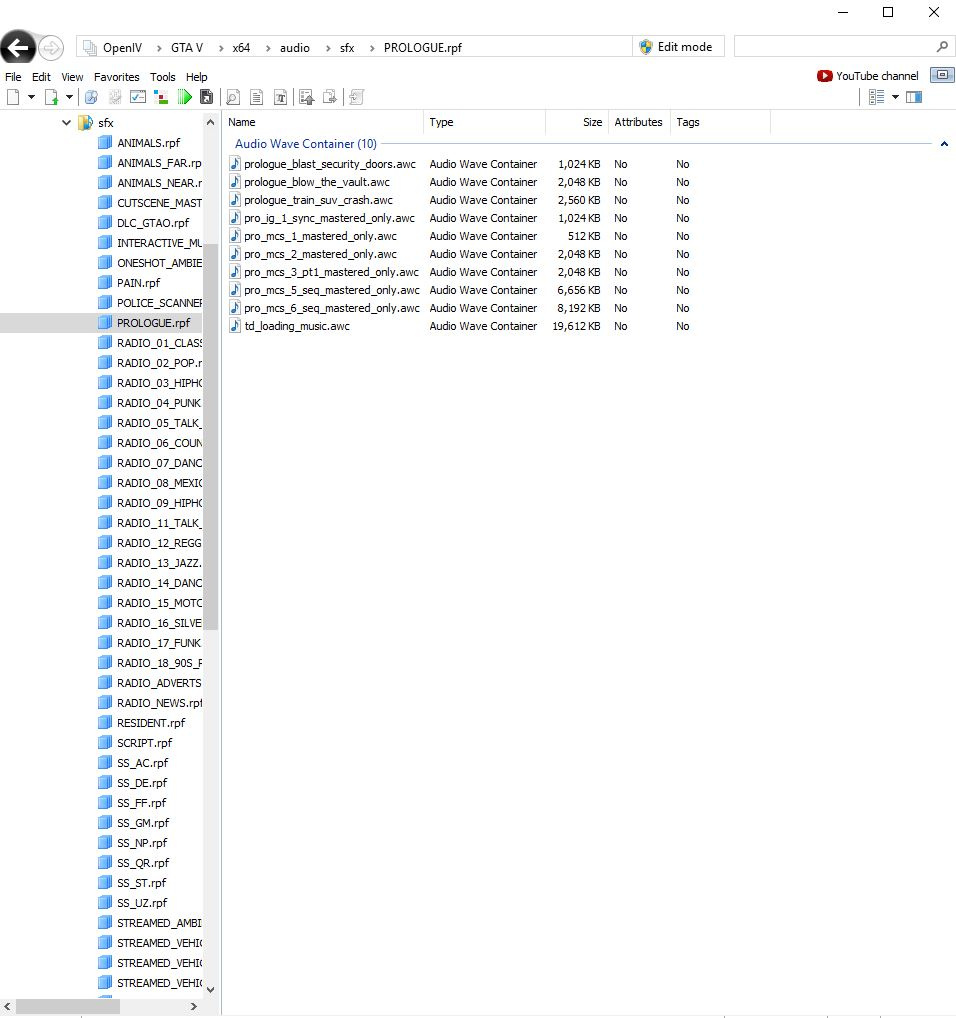Click the breadcrumb chevron after GTA V
This screenshot has height=1018, width=956.
(221, 48)
